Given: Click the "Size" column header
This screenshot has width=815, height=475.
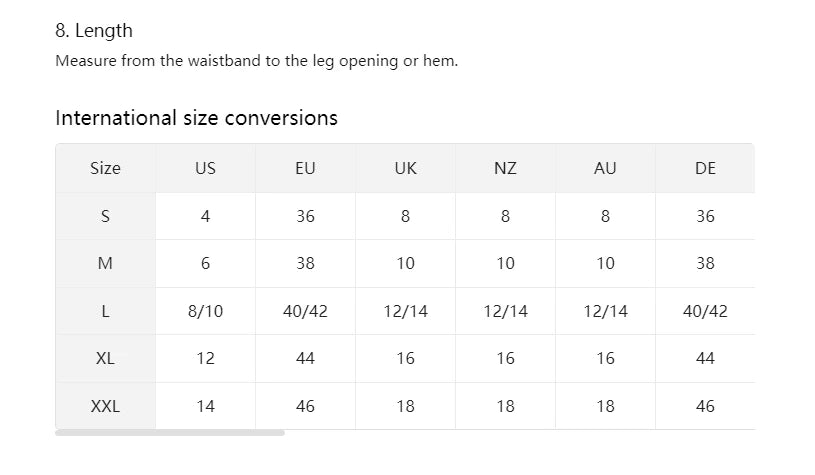Looking at the screenshot, I should click(105, 168).
